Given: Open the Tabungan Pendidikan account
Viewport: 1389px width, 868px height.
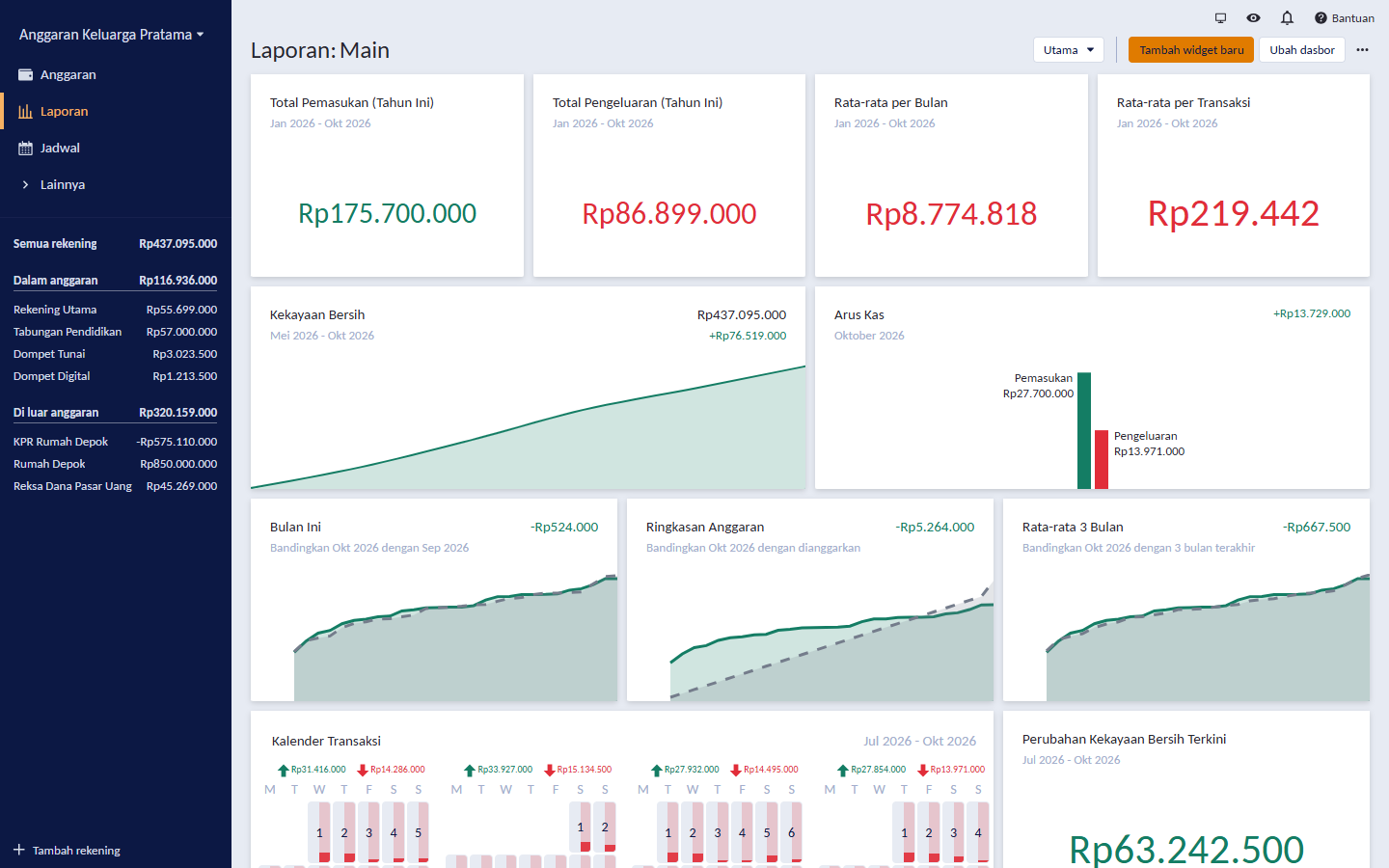Looking at the screenshot, I should click(116, 332).
